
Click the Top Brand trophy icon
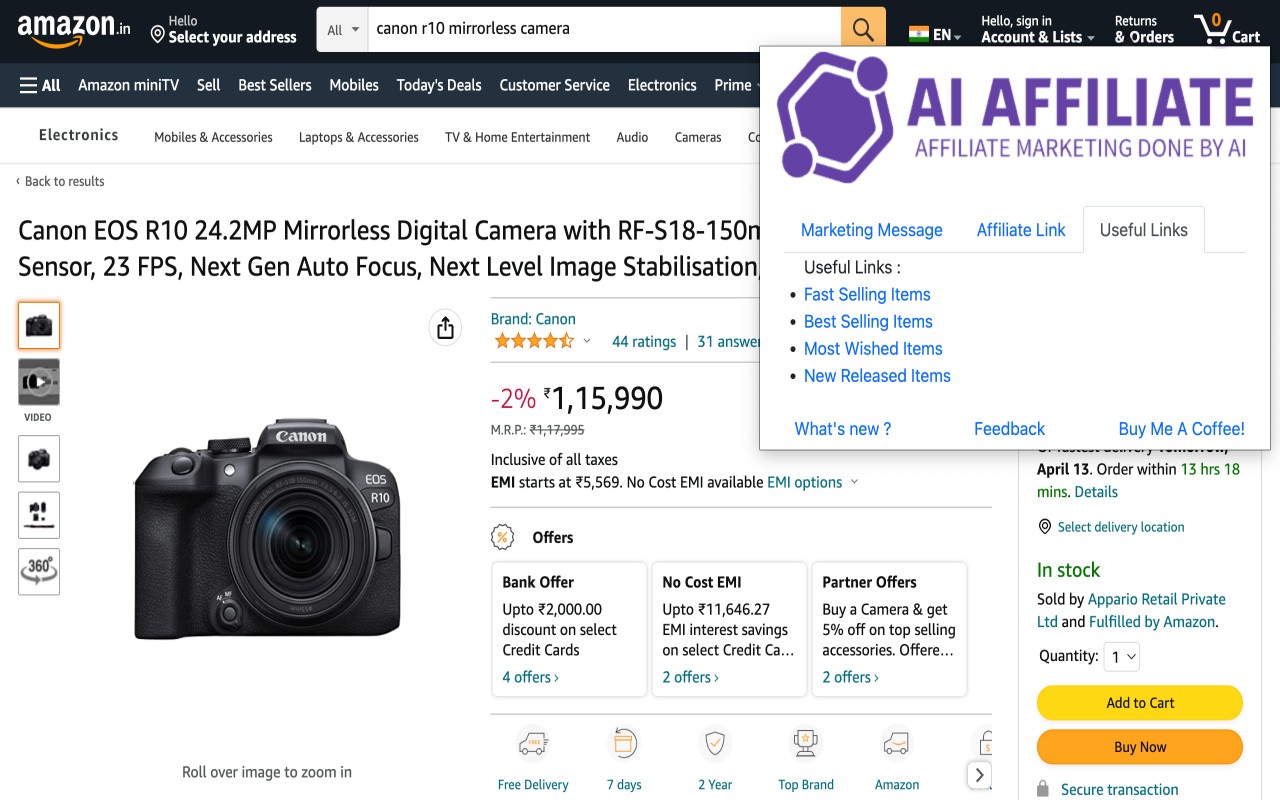[x=805, y=743]
